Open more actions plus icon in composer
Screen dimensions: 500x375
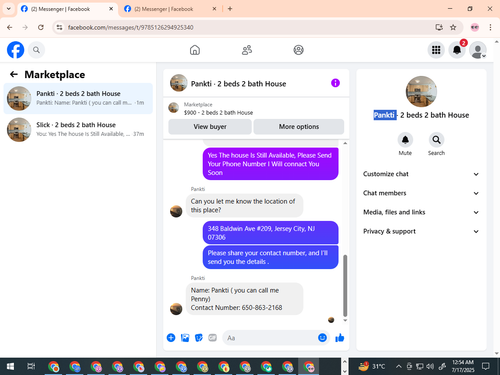(x=171, y=338)
